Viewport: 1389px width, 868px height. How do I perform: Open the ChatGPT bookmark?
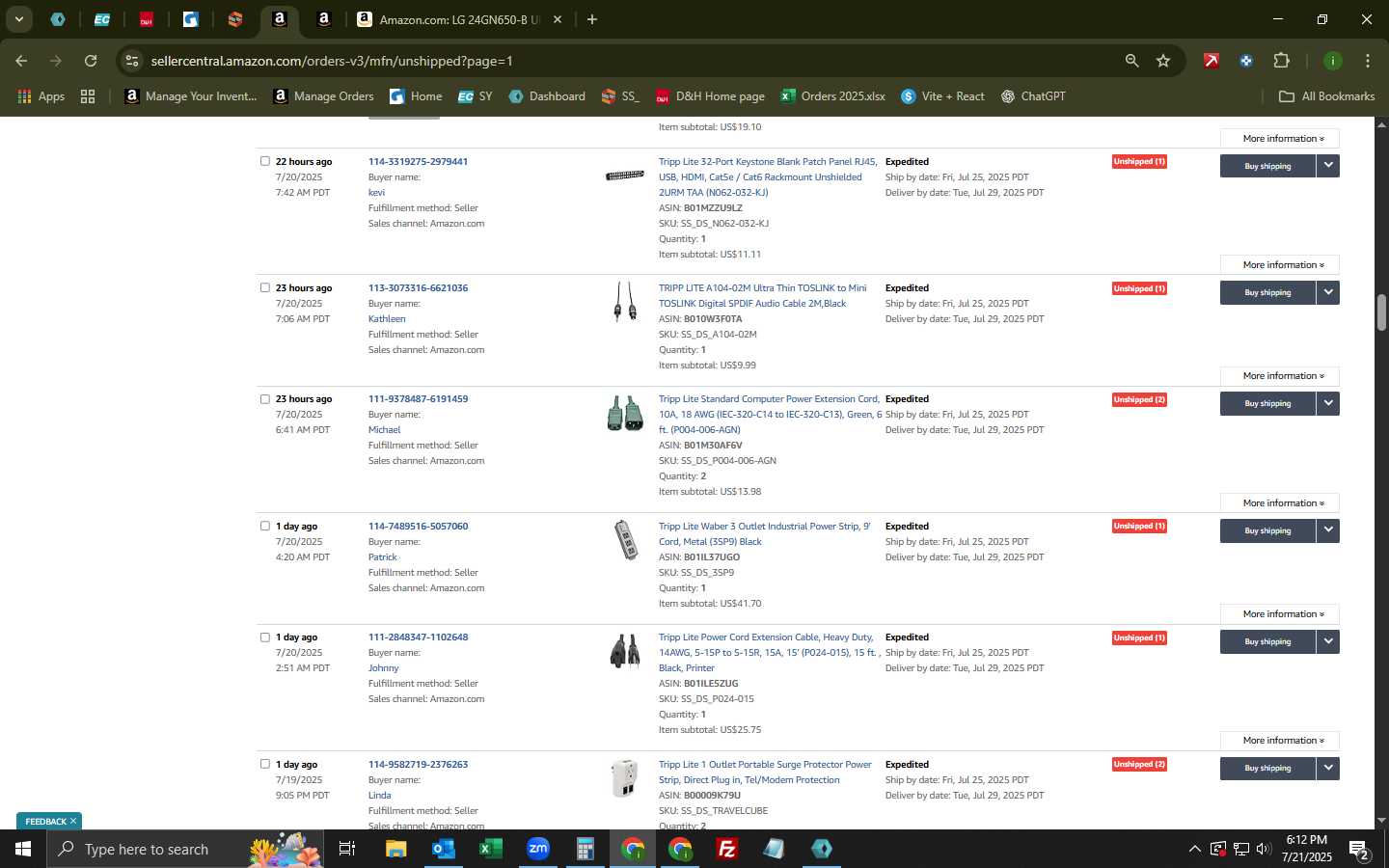click(1033, 96)
